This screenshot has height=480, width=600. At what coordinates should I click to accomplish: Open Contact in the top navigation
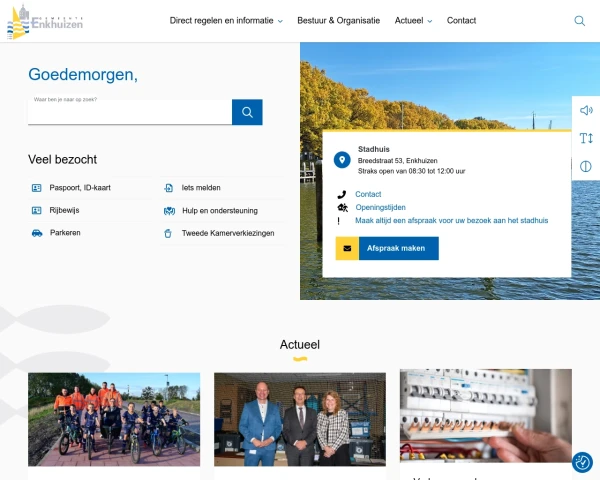click(461, 21)
